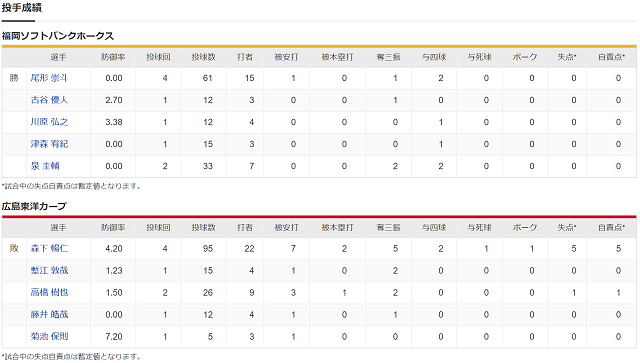
Task: Select pitch count 5 in 菊池 保則 row
Action: coord(210,336)
